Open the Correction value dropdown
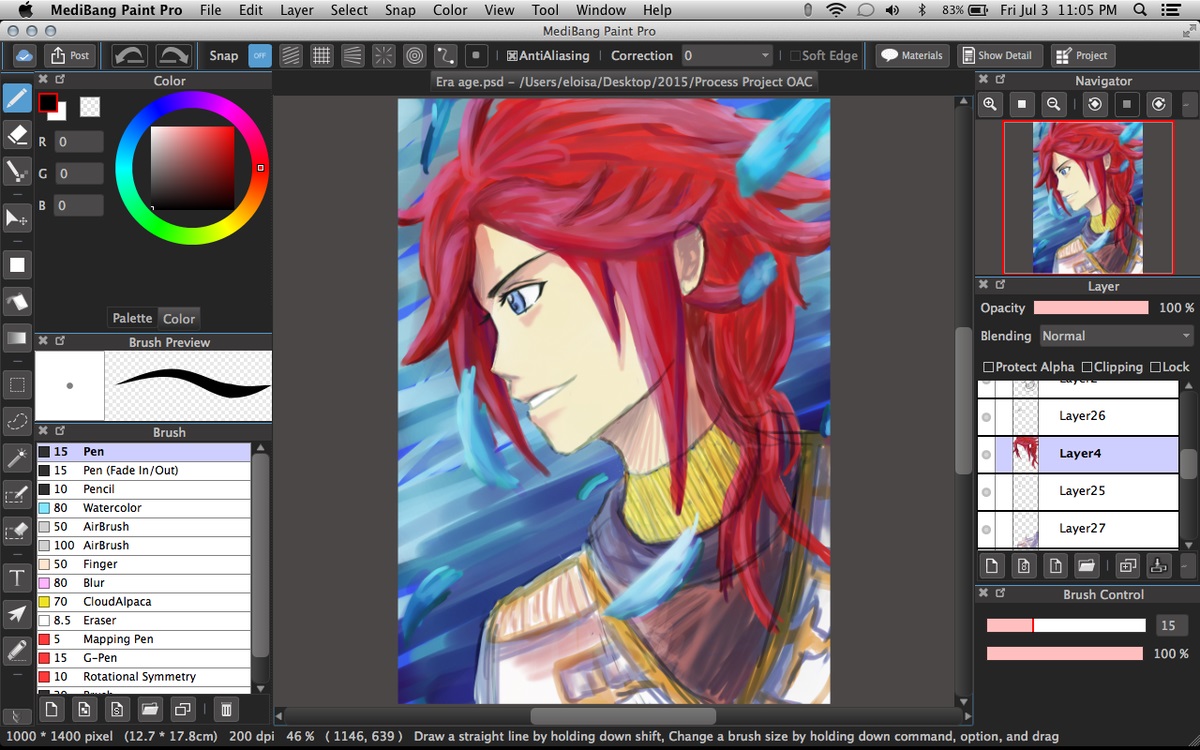This screenshot has height=750, width=1200. point(728,56)
